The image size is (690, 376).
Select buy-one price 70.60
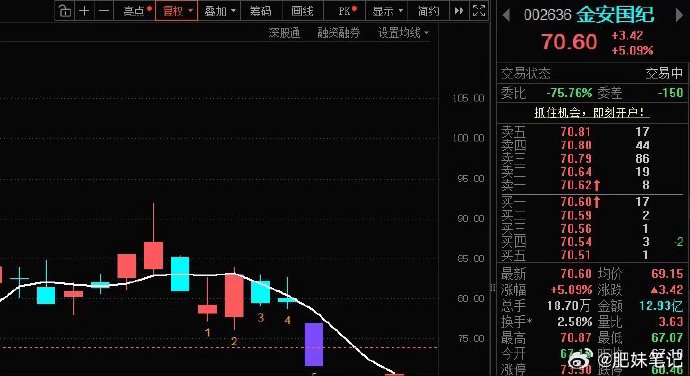pyautogui.click(x=576, y=202)
